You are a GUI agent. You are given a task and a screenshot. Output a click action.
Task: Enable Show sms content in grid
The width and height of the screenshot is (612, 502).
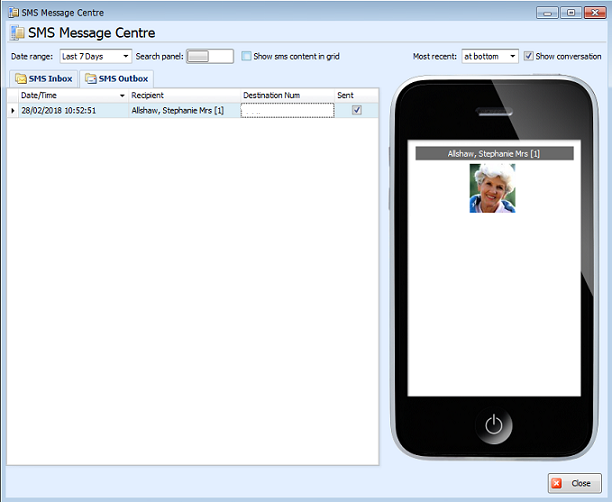(x=247, y=57)
